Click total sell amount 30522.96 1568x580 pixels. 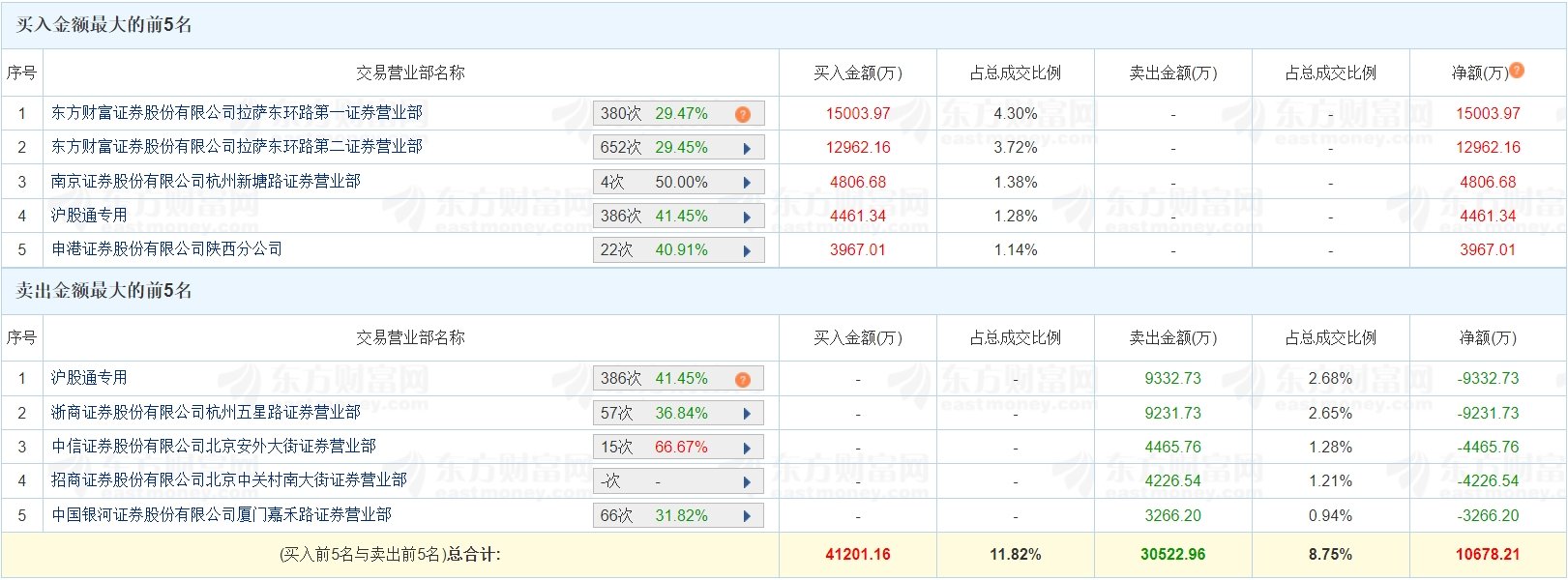click(x=1173, y=554)
